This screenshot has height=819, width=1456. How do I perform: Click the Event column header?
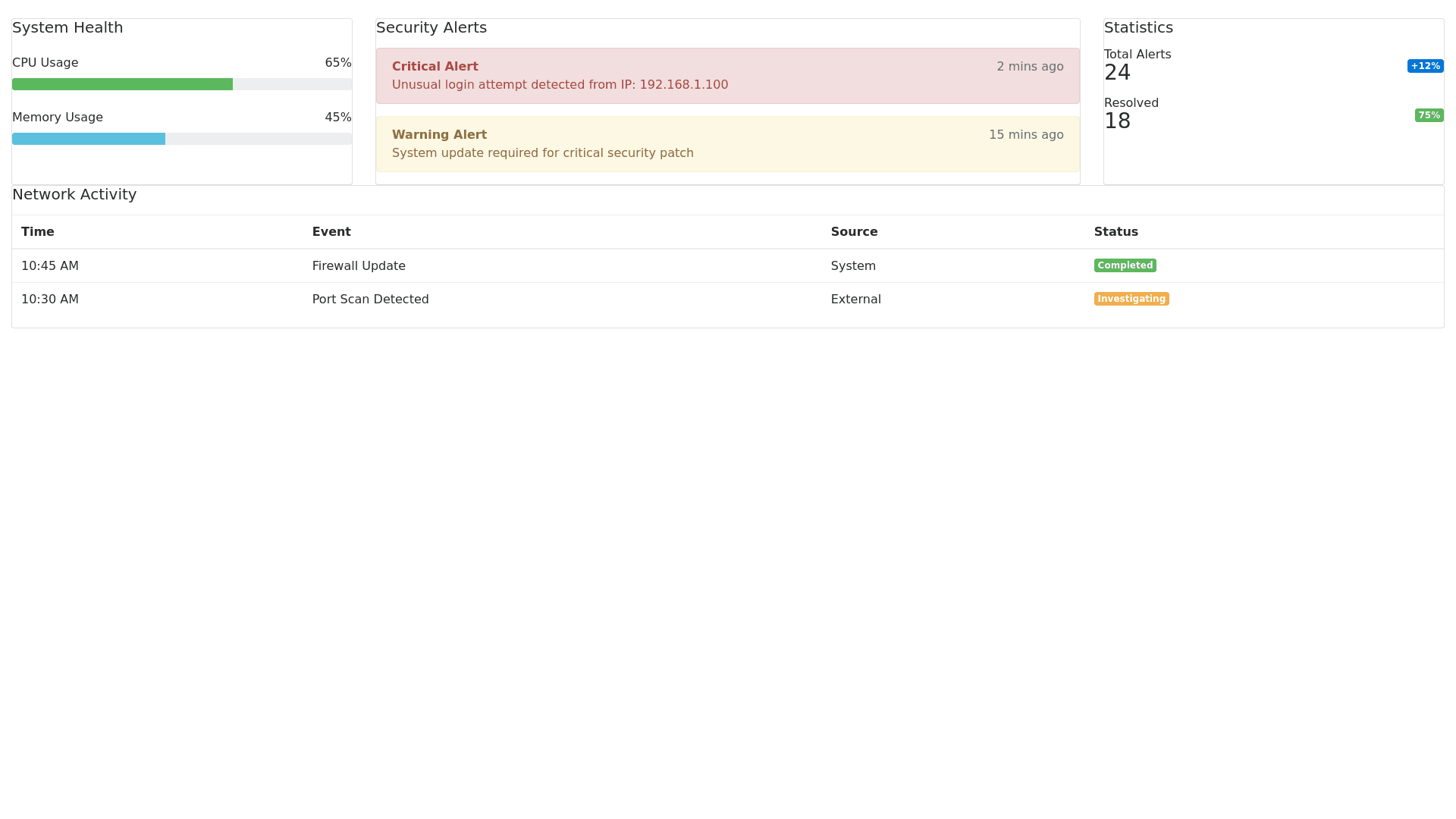(331, 232)
